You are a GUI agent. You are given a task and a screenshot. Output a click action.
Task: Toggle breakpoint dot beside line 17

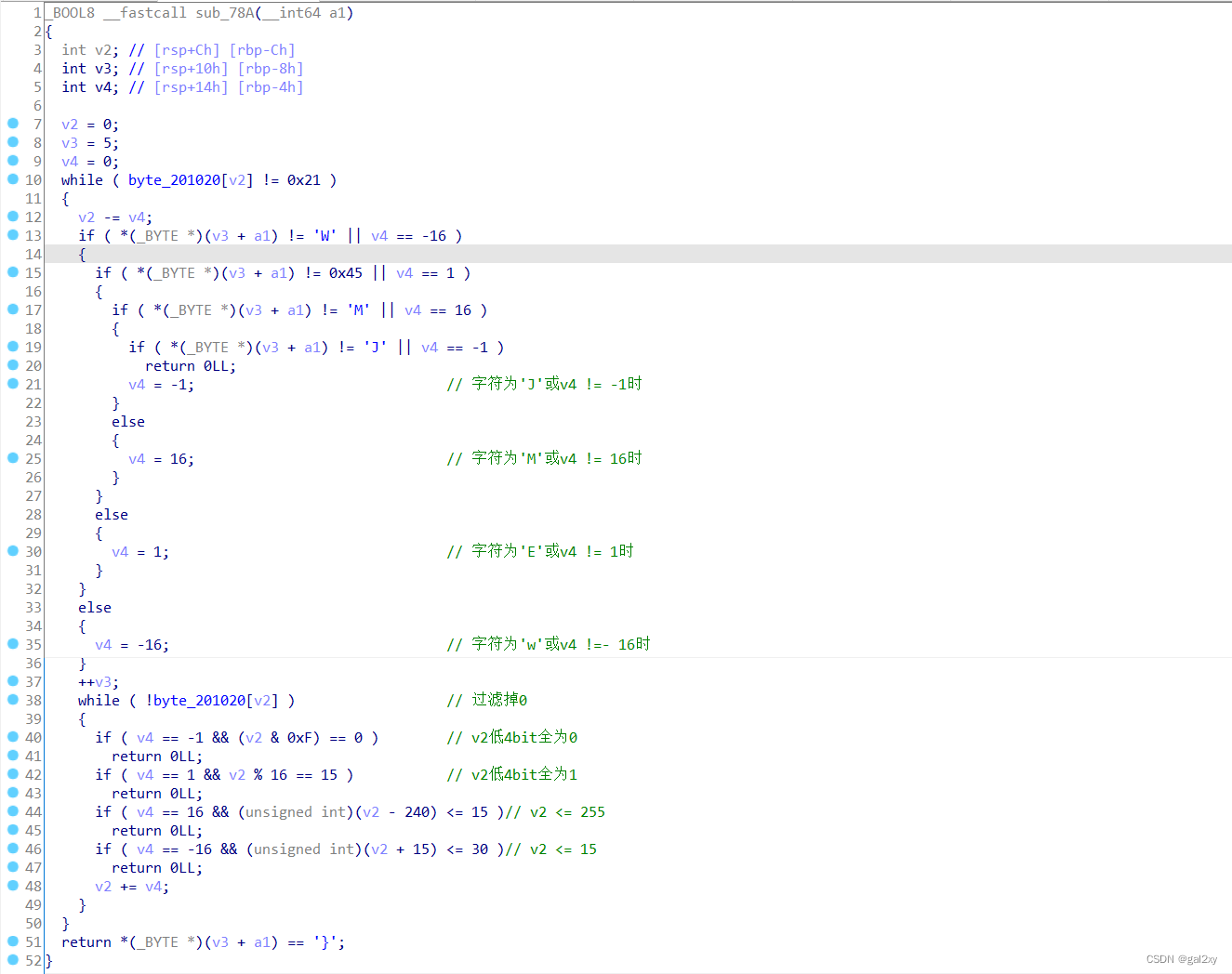13,309
